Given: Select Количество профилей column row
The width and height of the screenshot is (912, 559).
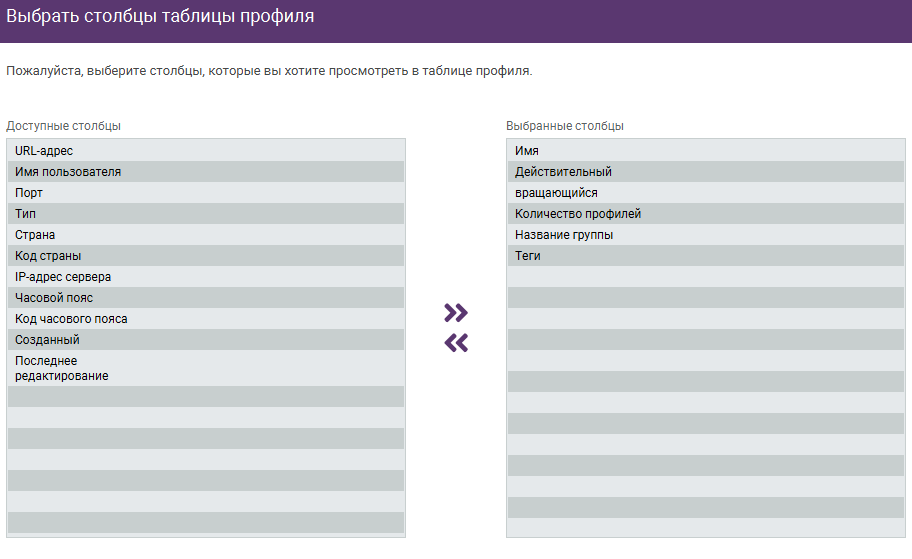Looking at the screenshot, I should tap(706, 213).
